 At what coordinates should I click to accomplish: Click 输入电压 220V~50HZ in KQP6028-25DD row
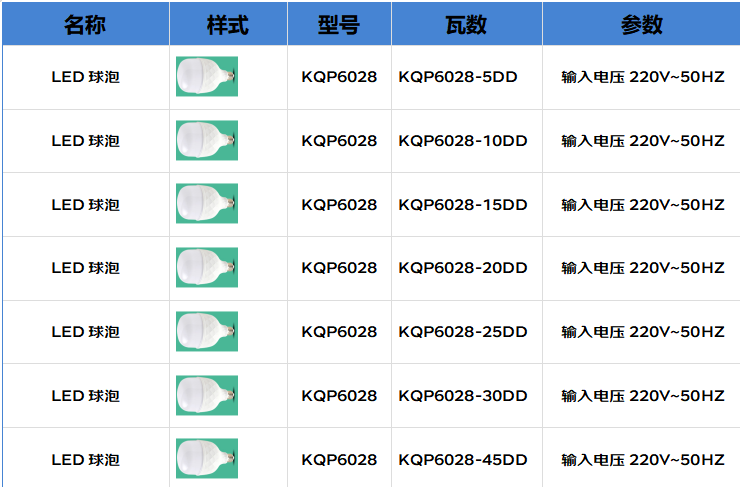[643, 332]
